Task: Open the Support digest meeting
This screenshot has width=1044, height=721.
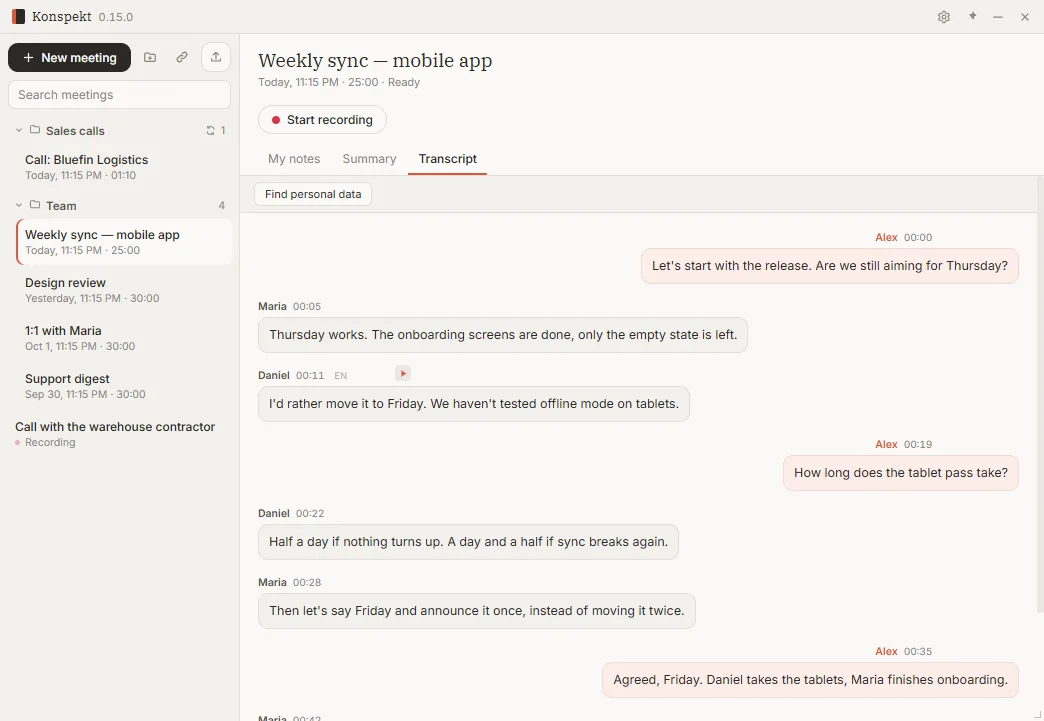Action: point(124,386)
